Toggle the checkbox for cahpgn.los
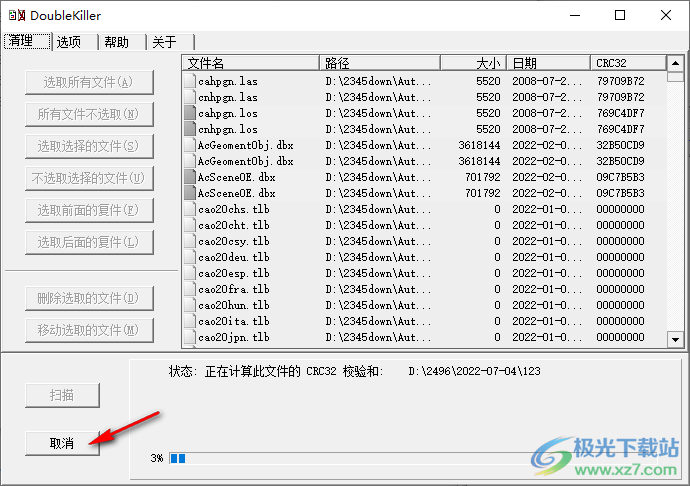This screenshot has height=486, width=690. (190, 113)
